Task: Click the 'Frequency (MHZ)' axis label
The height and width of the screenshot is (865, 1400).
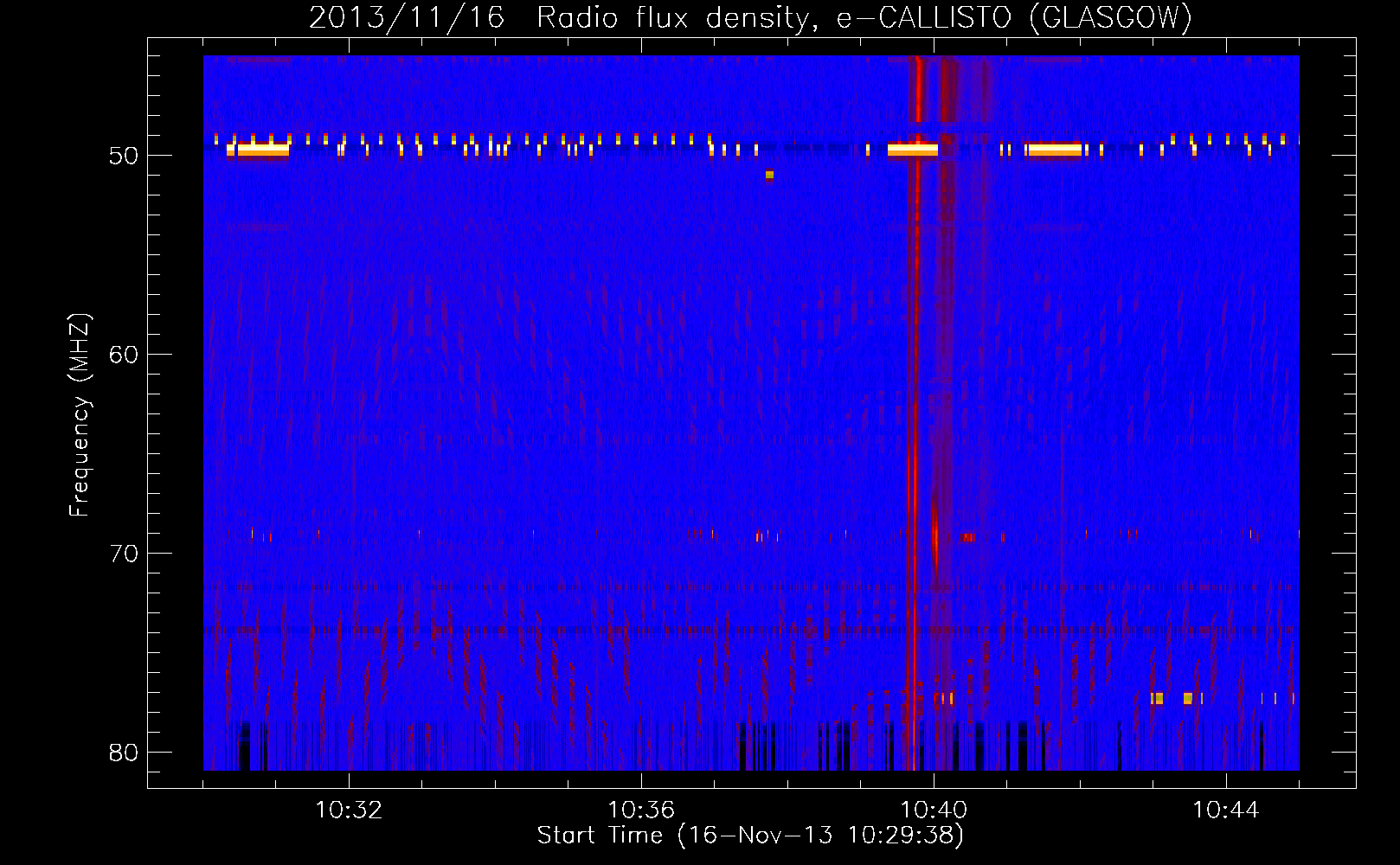Action: coord(80,415)
